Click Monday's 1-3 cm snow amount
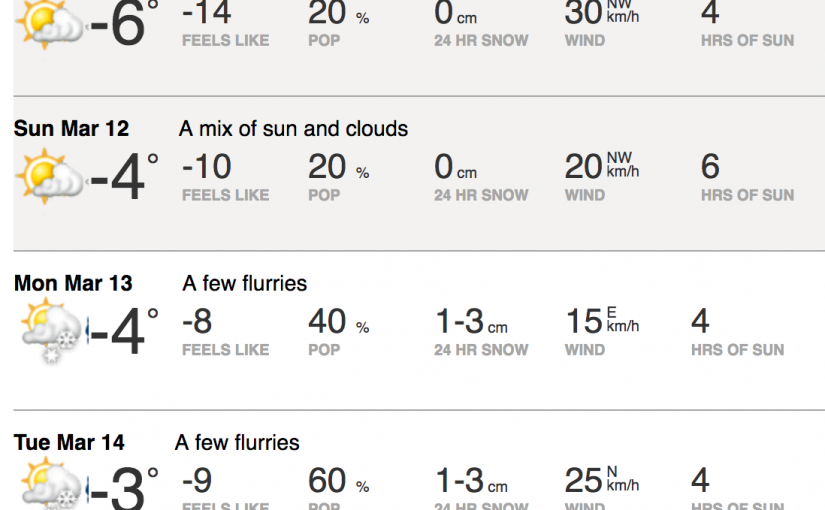825x510 pixels. pyautogui.click(x=471, y=322)
